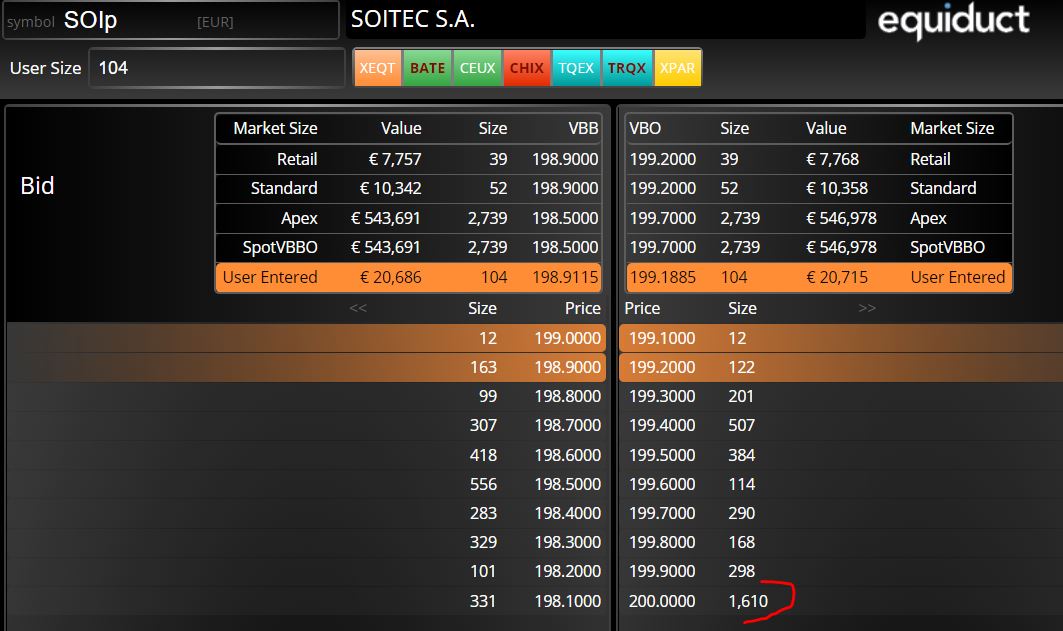
Task: Select the Apex bid value € 543,691
Action: [386, 218]
